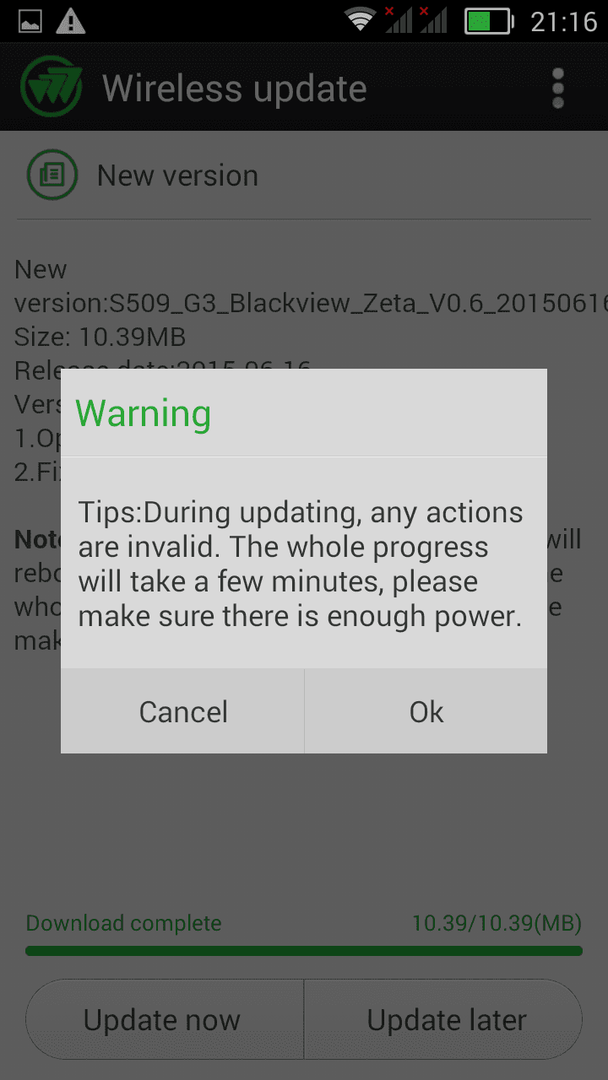
Task: Tap the Wi-Fi signal status icon
Action: pyautogui.click(x=361, y=21)
